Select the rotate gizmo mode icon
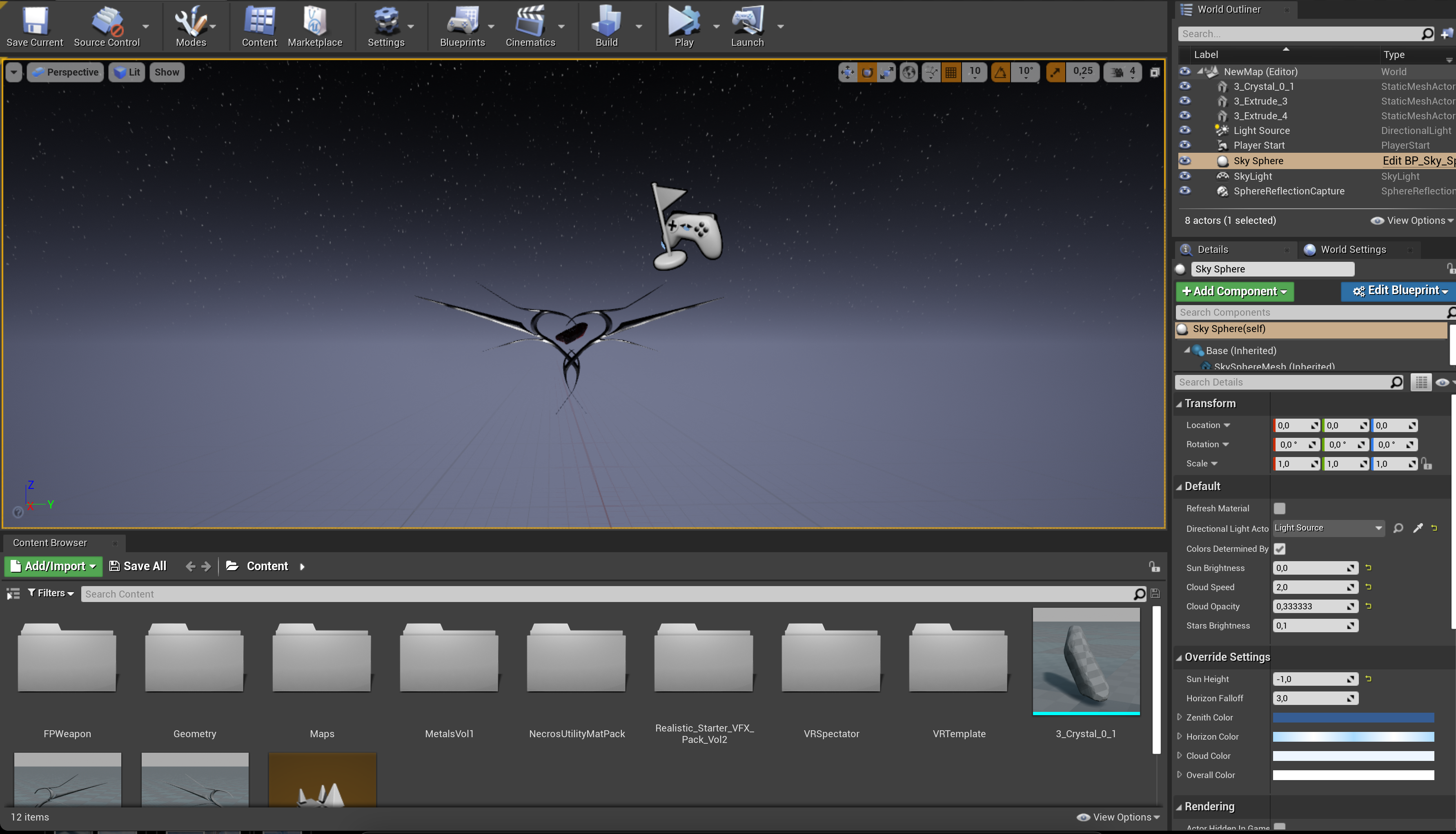 tap(867, 72)
